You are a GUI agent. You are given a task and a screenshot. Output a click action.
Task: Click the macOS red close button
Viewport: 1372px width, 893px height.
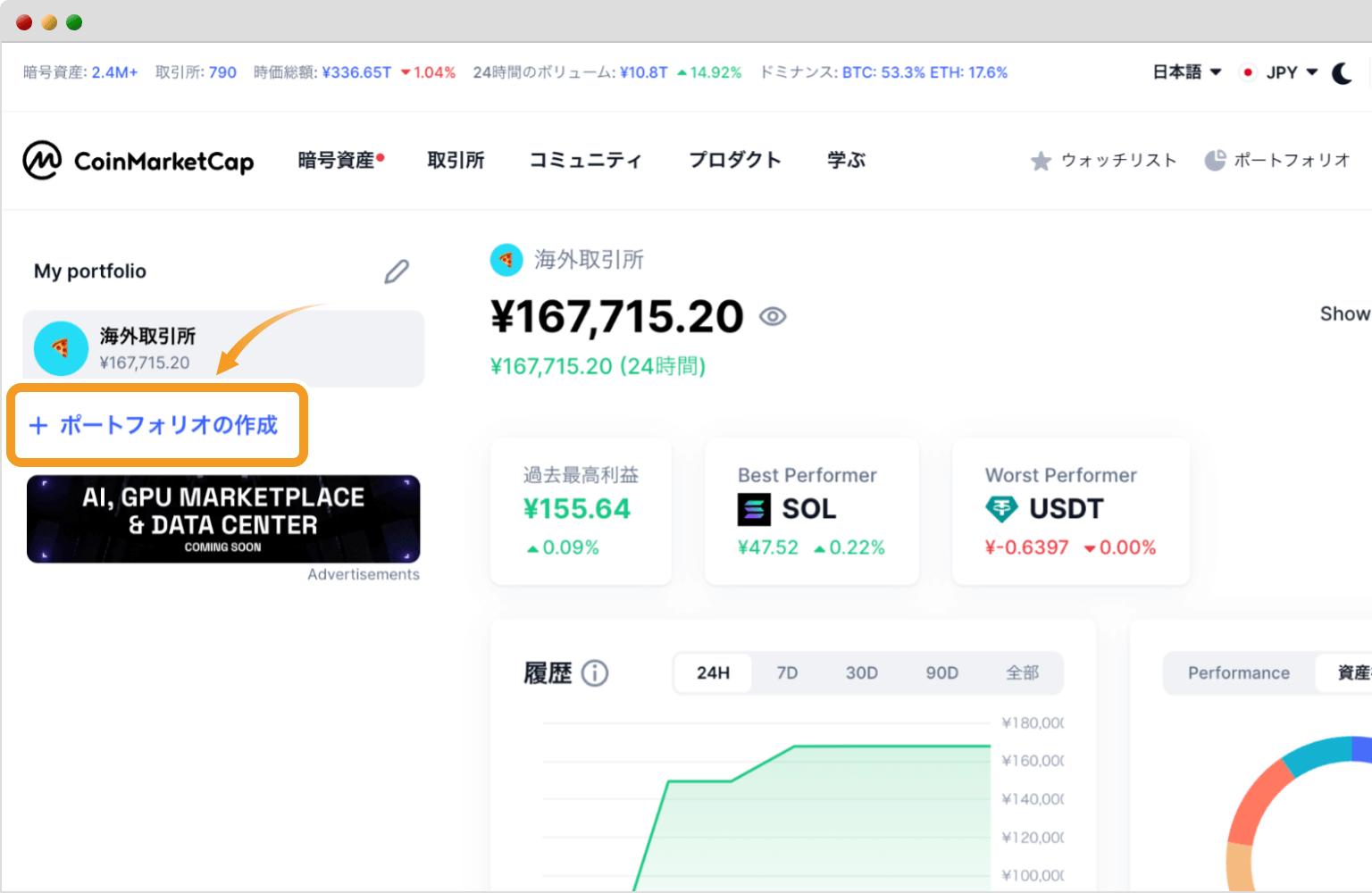[24, 22]
